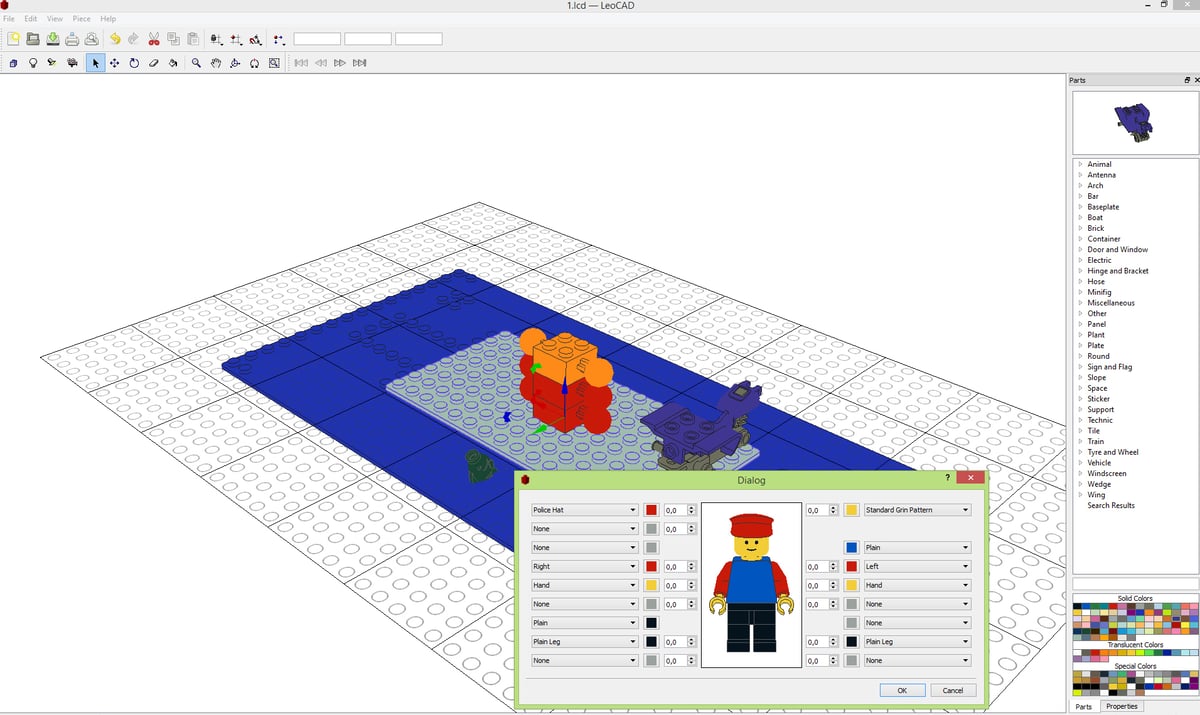
Task: Open the Right arm dropdown
Action: 584,566
